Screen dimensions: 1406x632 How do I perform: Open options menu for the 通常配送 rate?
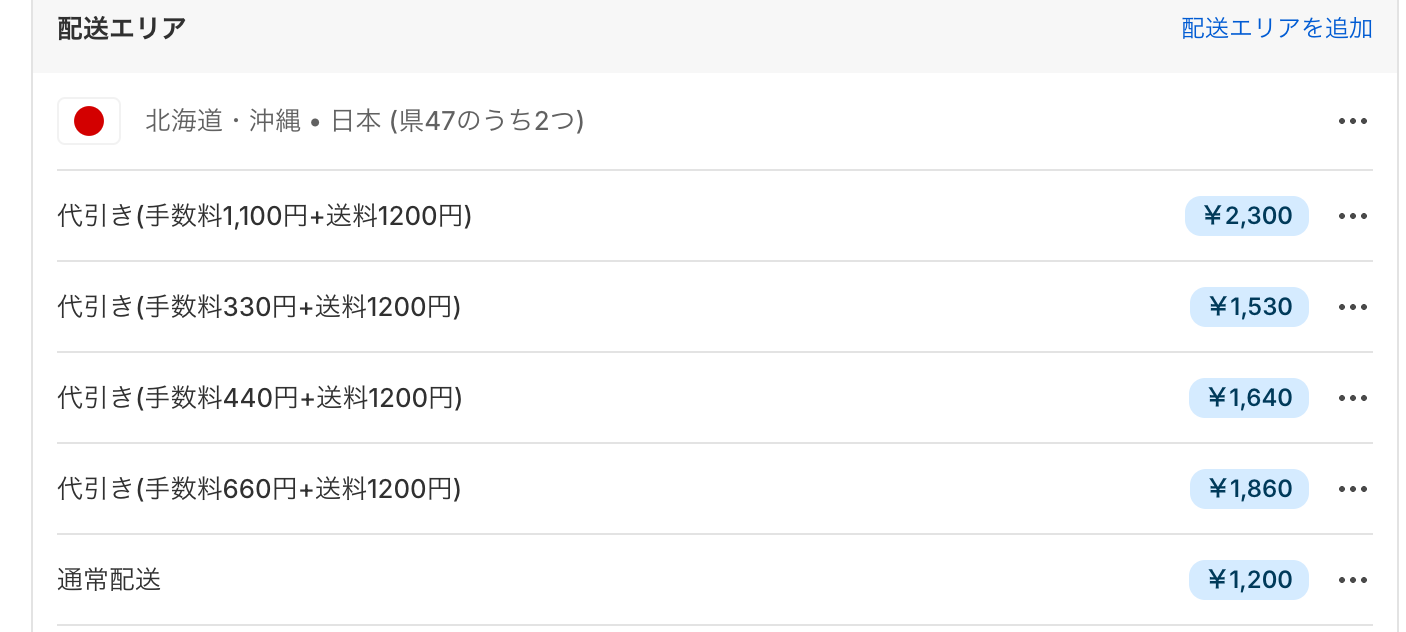[1352, 580]
